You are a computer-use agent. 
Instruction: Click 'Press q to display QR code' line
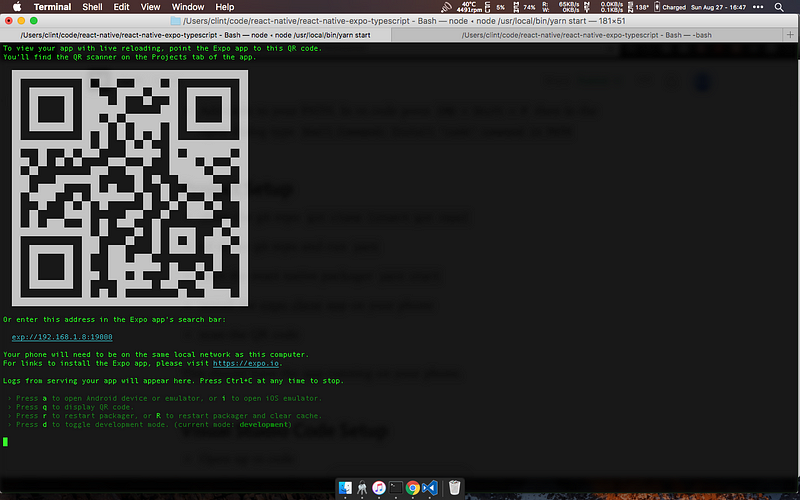coord(71,407)
